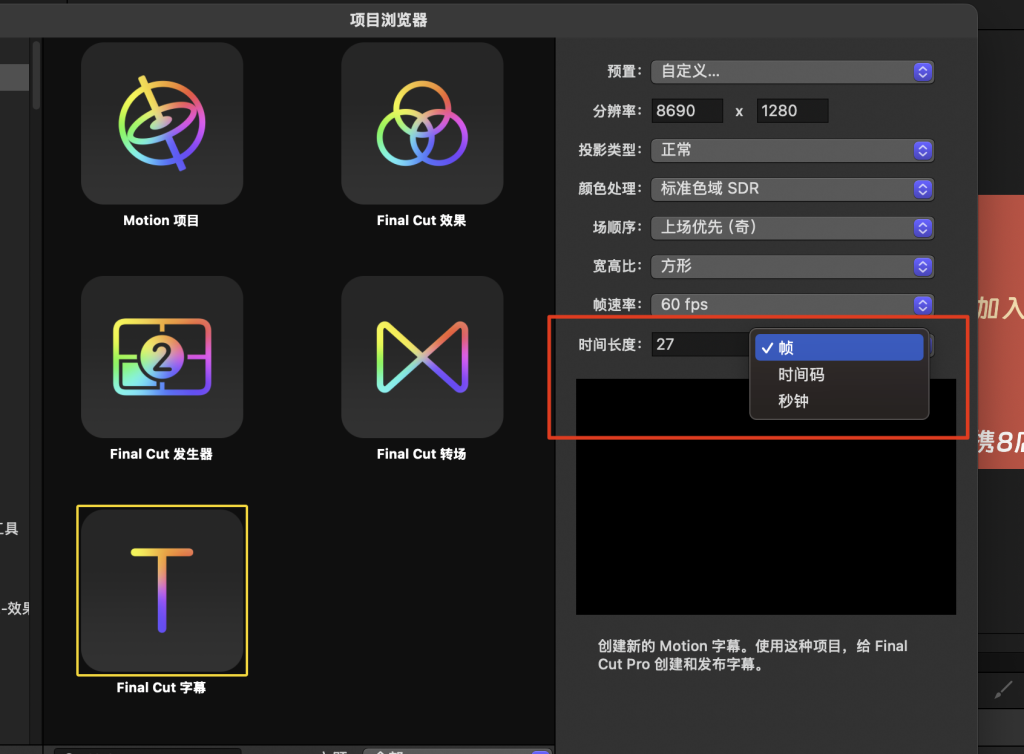Click the black preview area

765,520
